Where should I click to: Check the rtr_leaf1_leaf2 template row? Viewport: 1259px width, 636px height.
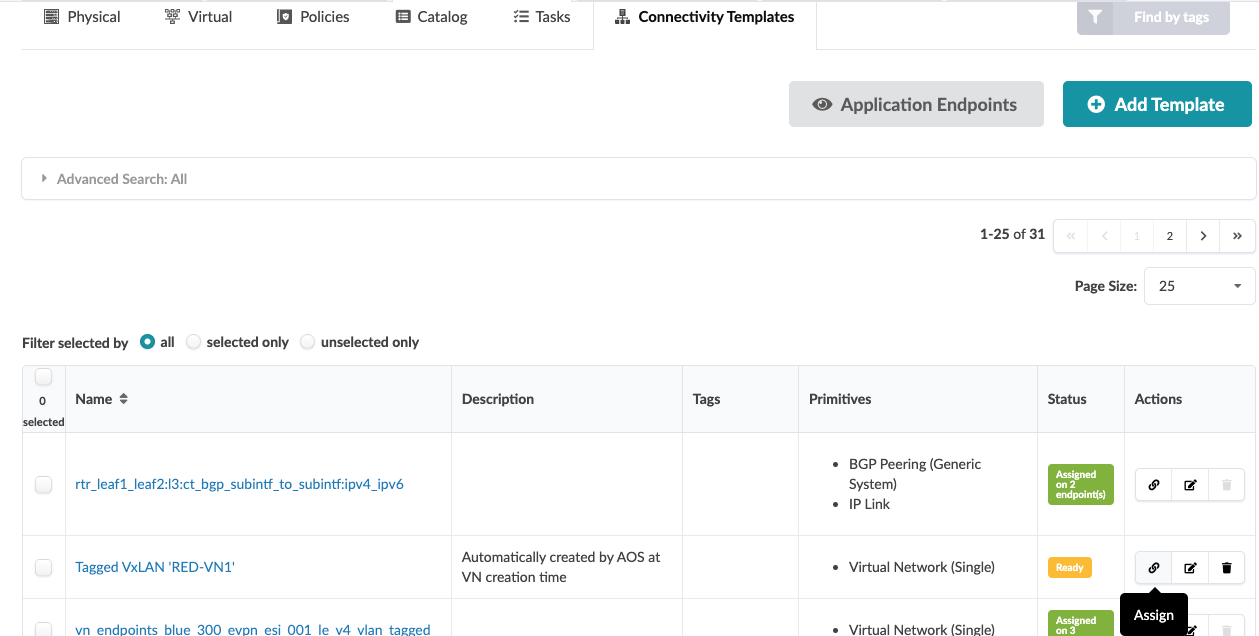(43, 484)
